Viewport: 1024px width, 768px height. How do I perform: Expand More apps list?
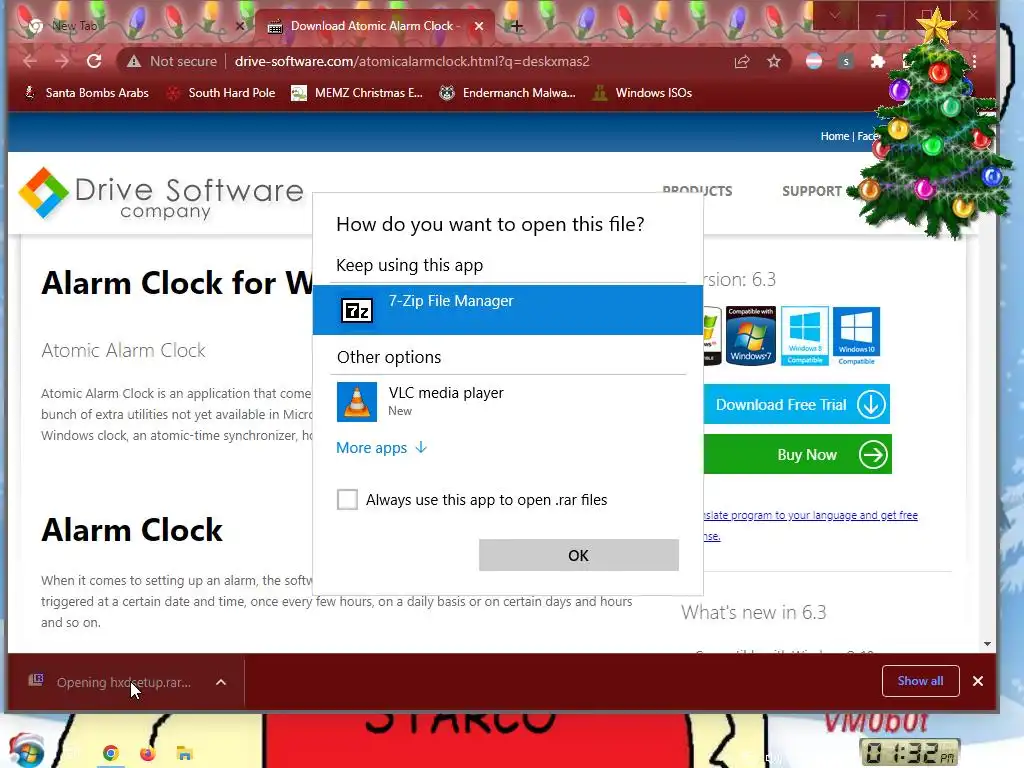381,448
